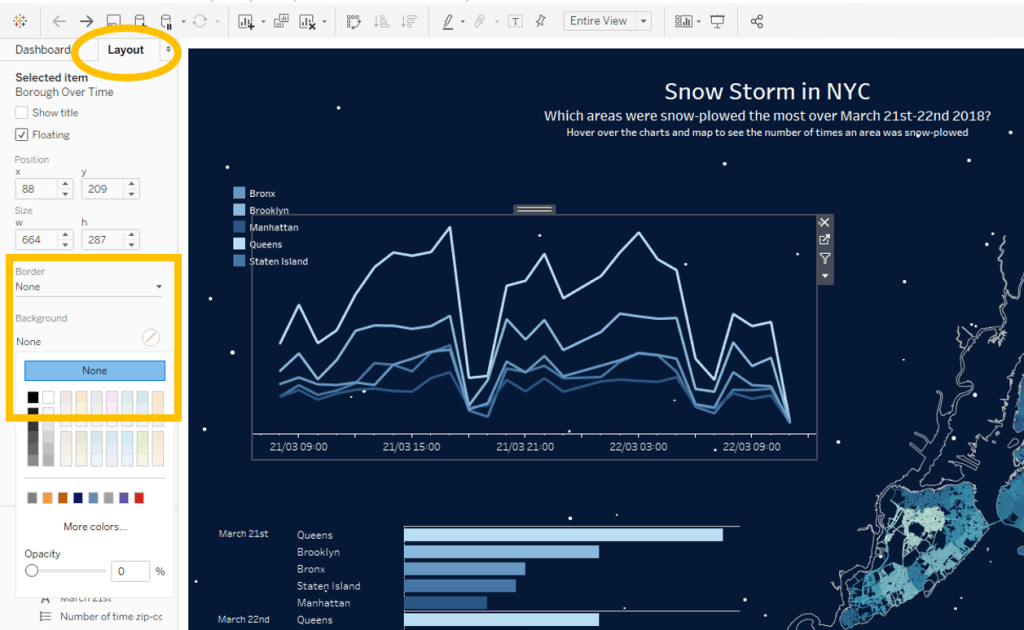Click the Save icon in the toolbar
The image size is (1024, 630).
tap(114, 21)
